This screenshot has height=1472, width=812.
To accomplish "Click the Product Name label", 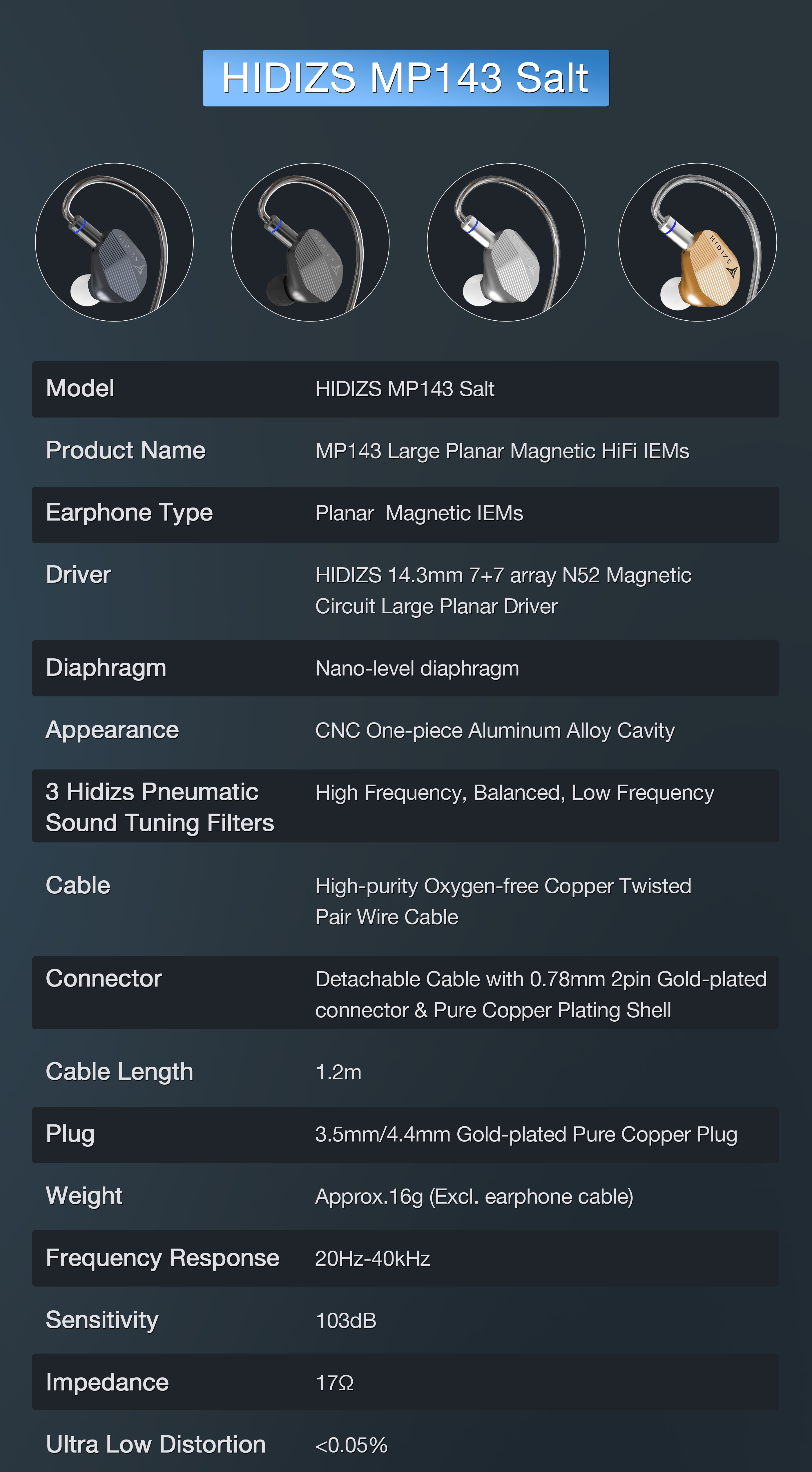I will tap(126, 450).
